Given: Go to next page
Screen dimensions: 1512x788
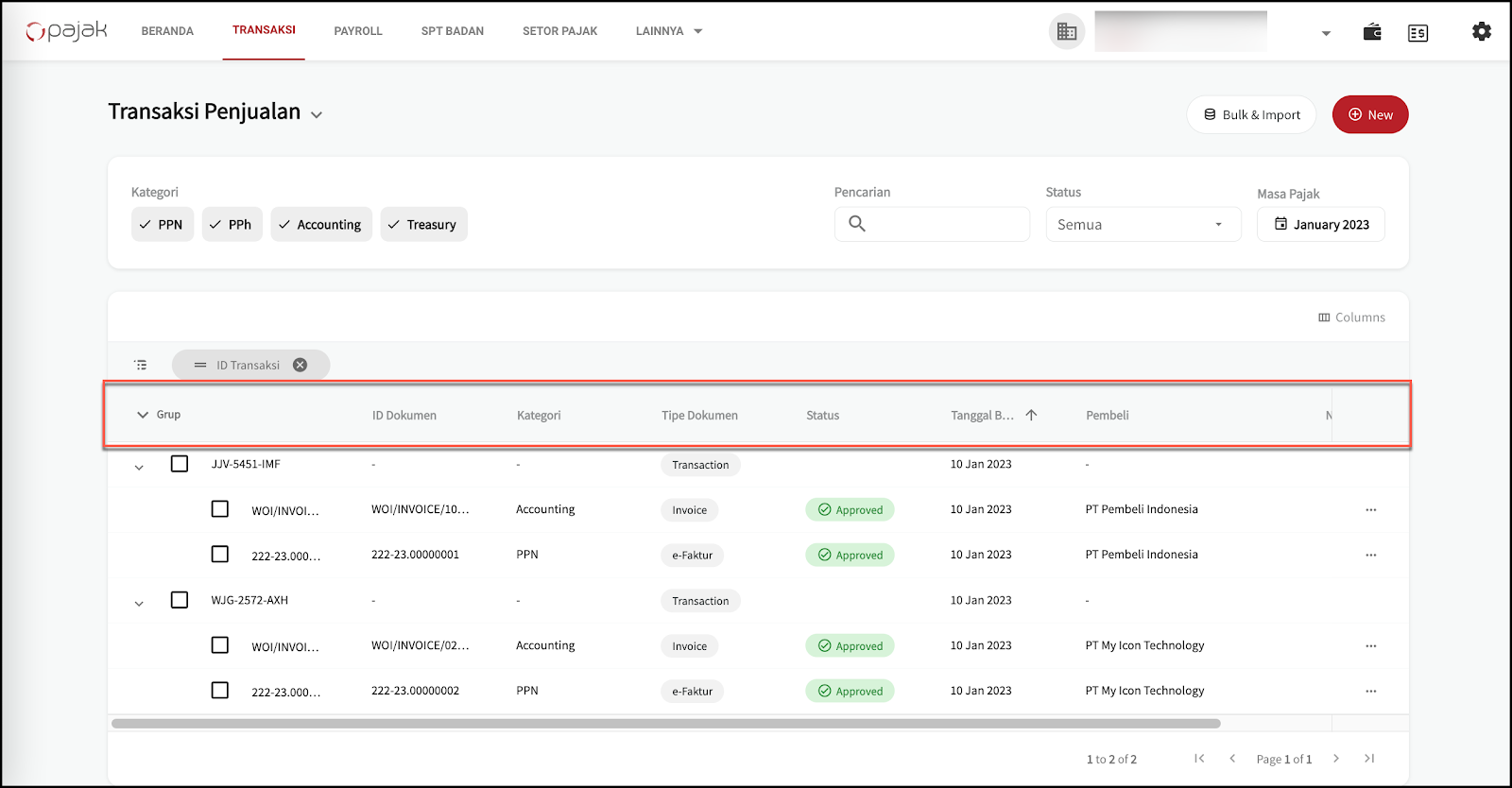Looking at the screenshot, I should [x=1336, y=759].
